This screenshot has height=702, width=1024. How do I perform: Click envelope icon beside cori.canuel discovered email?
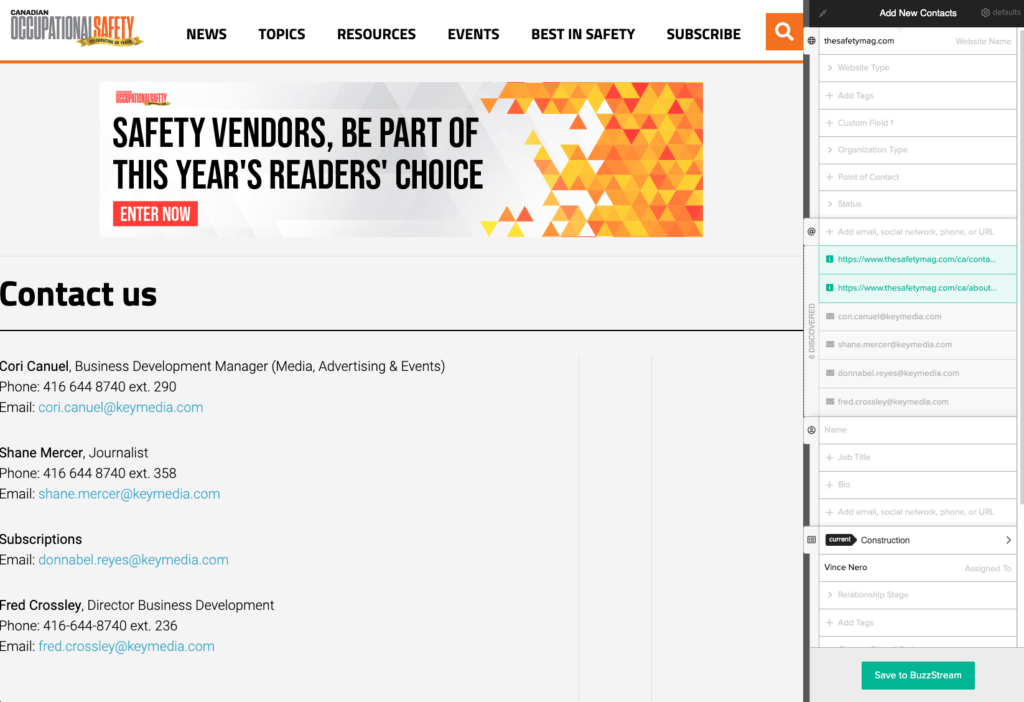(830, 317)
